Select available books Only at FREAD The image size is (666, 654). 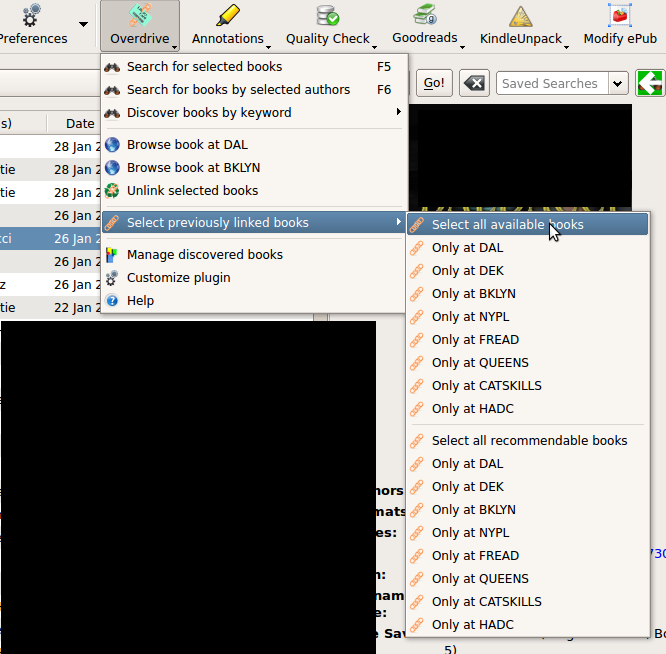(528, 340)
